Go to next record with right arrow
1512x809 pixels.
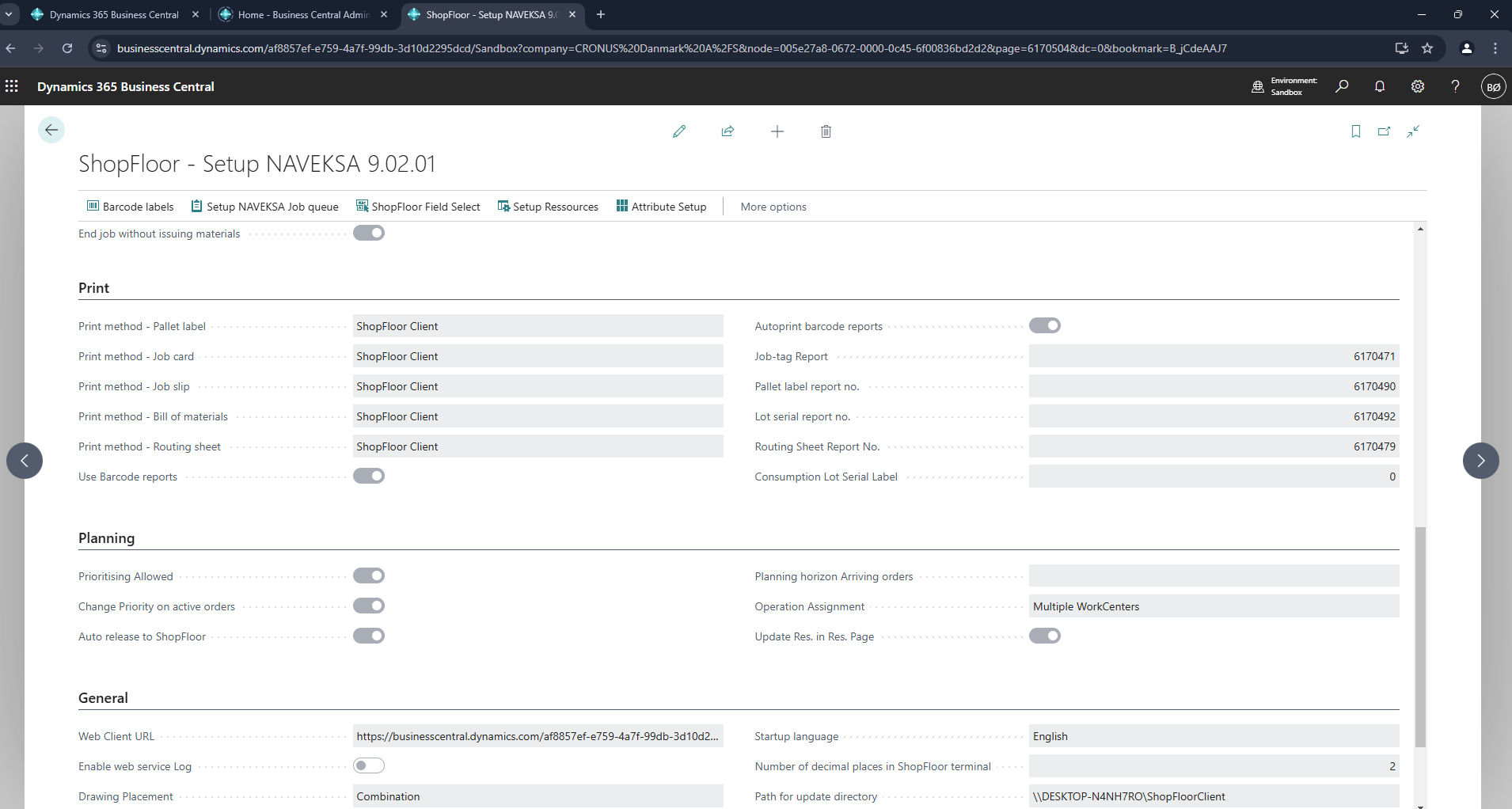tap(1480, 461)
